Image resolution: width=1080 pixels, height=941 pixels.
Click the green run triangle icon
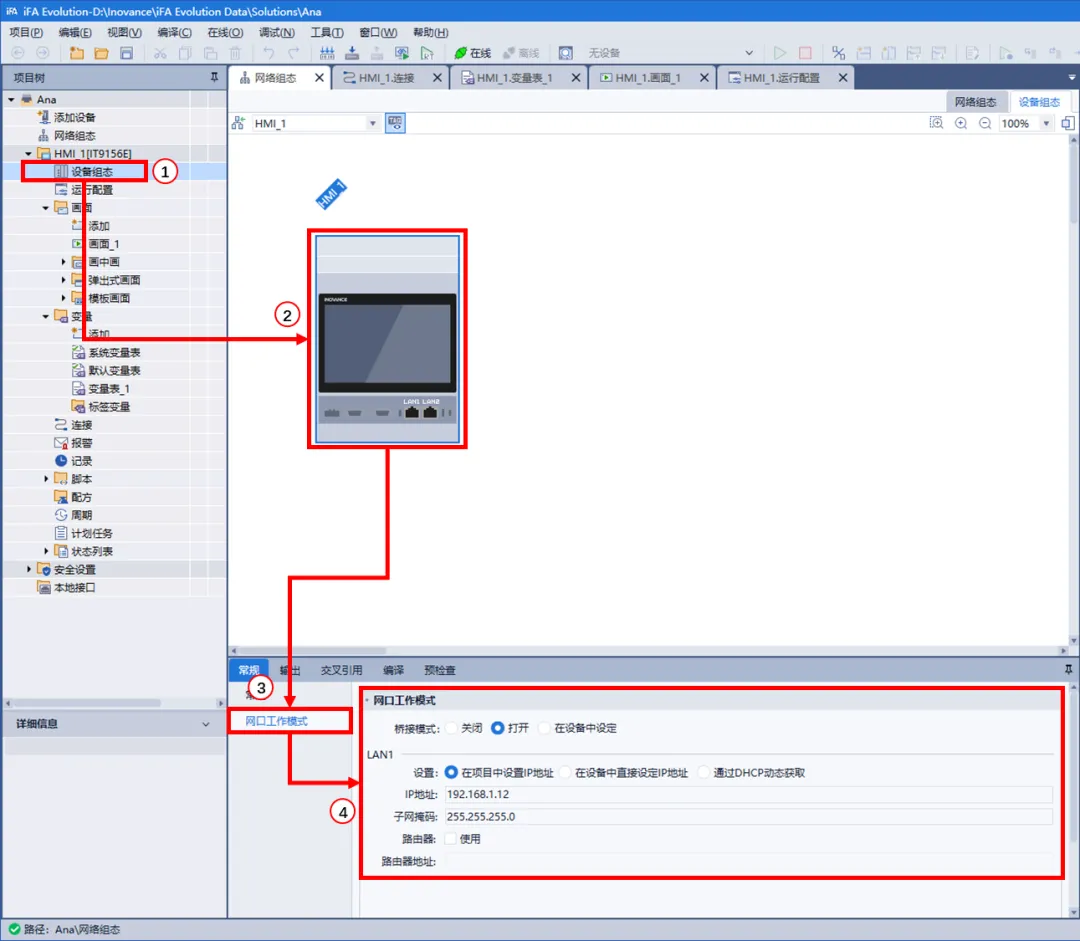click(x=780, y=53)
